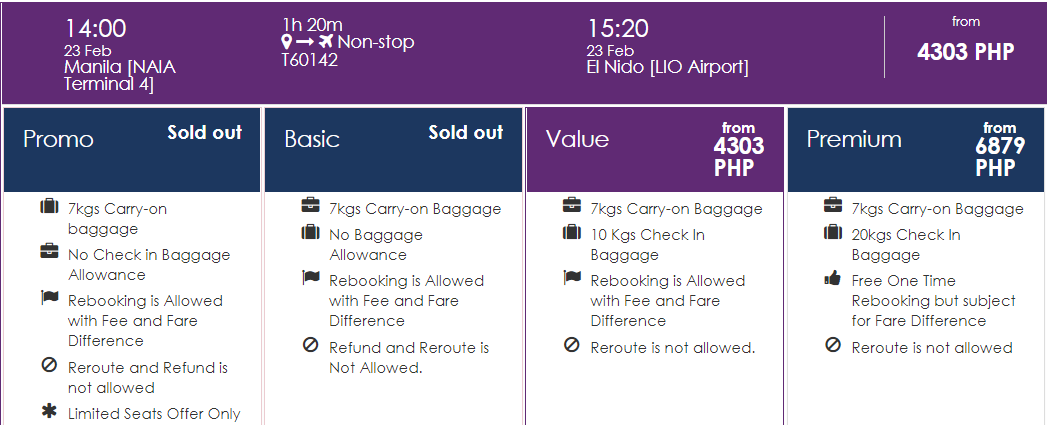Click flight number T60142
The width and height of the screenshot is (1047, 425).
pos(310,60)
